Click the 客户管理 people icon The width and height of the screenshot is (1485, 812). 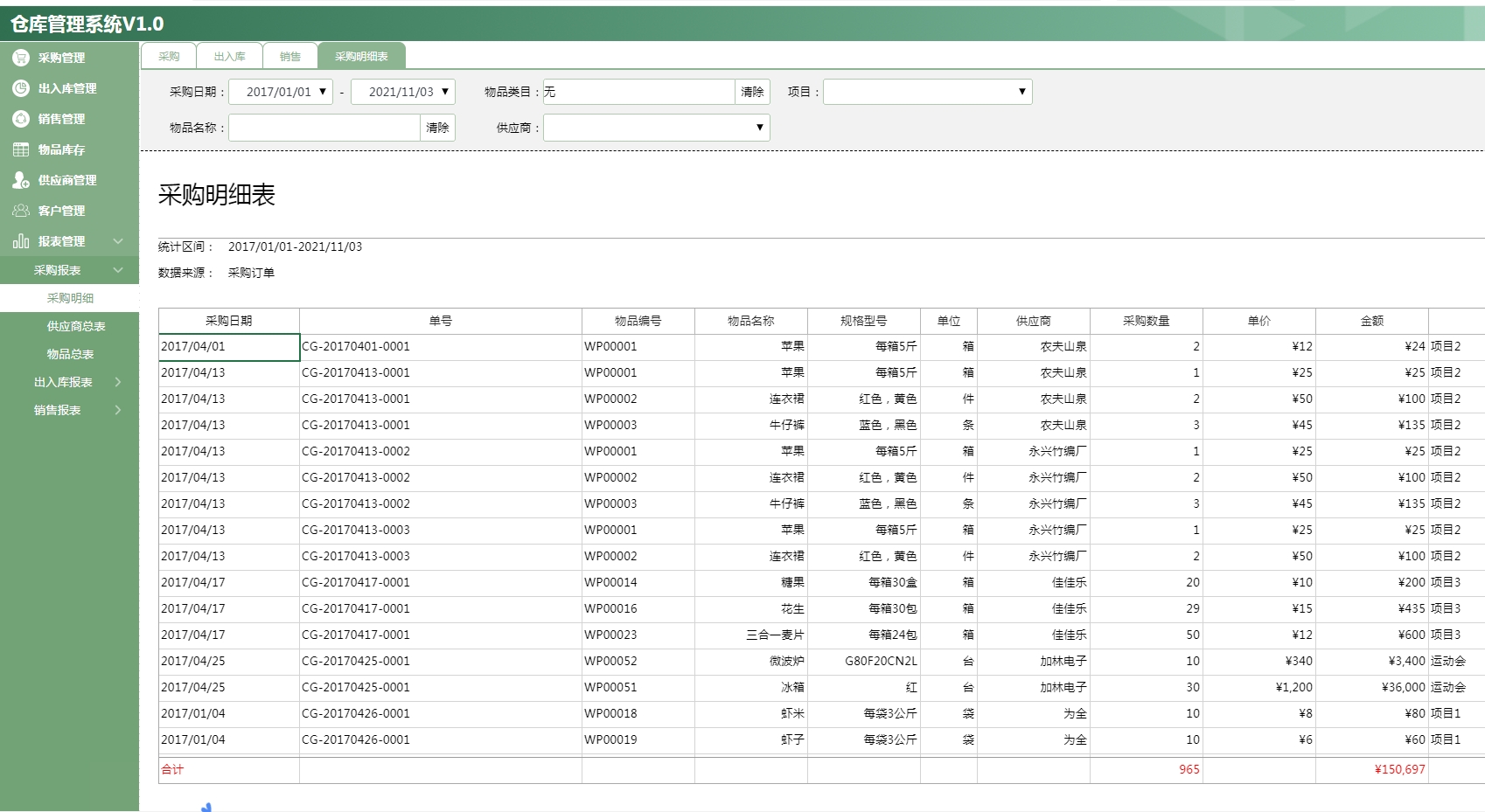tap(21, 211)
